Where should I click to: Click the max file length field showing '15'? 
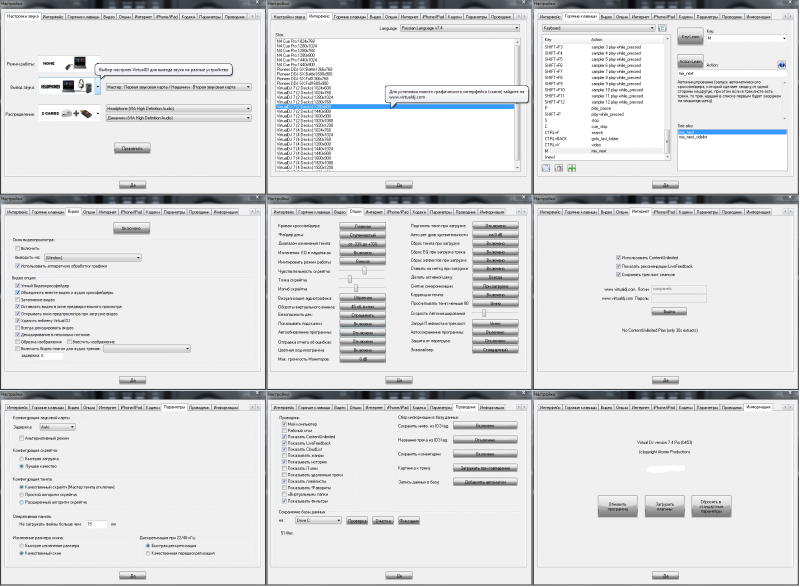pos(96,524)
